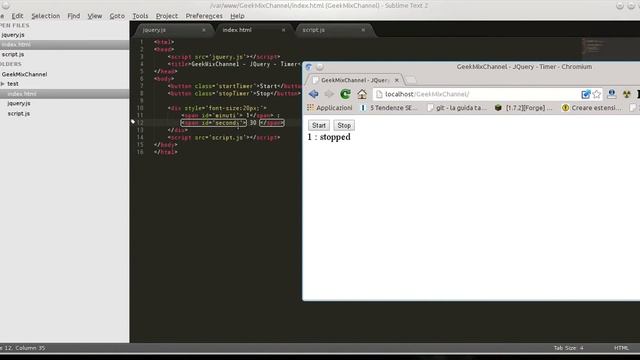Image resolution: width=640 pixels, height=360 pixels.
Task: Close the script.js editor tab
Action: [363, 30]
